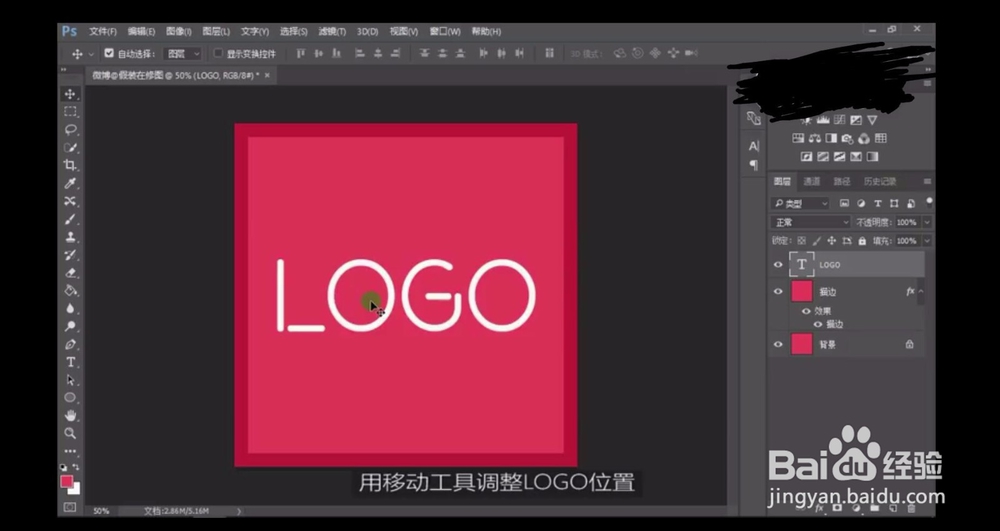
Task: Open the 滤镜(T) menu
Action: pyautogui.click(x=332, y=31)
